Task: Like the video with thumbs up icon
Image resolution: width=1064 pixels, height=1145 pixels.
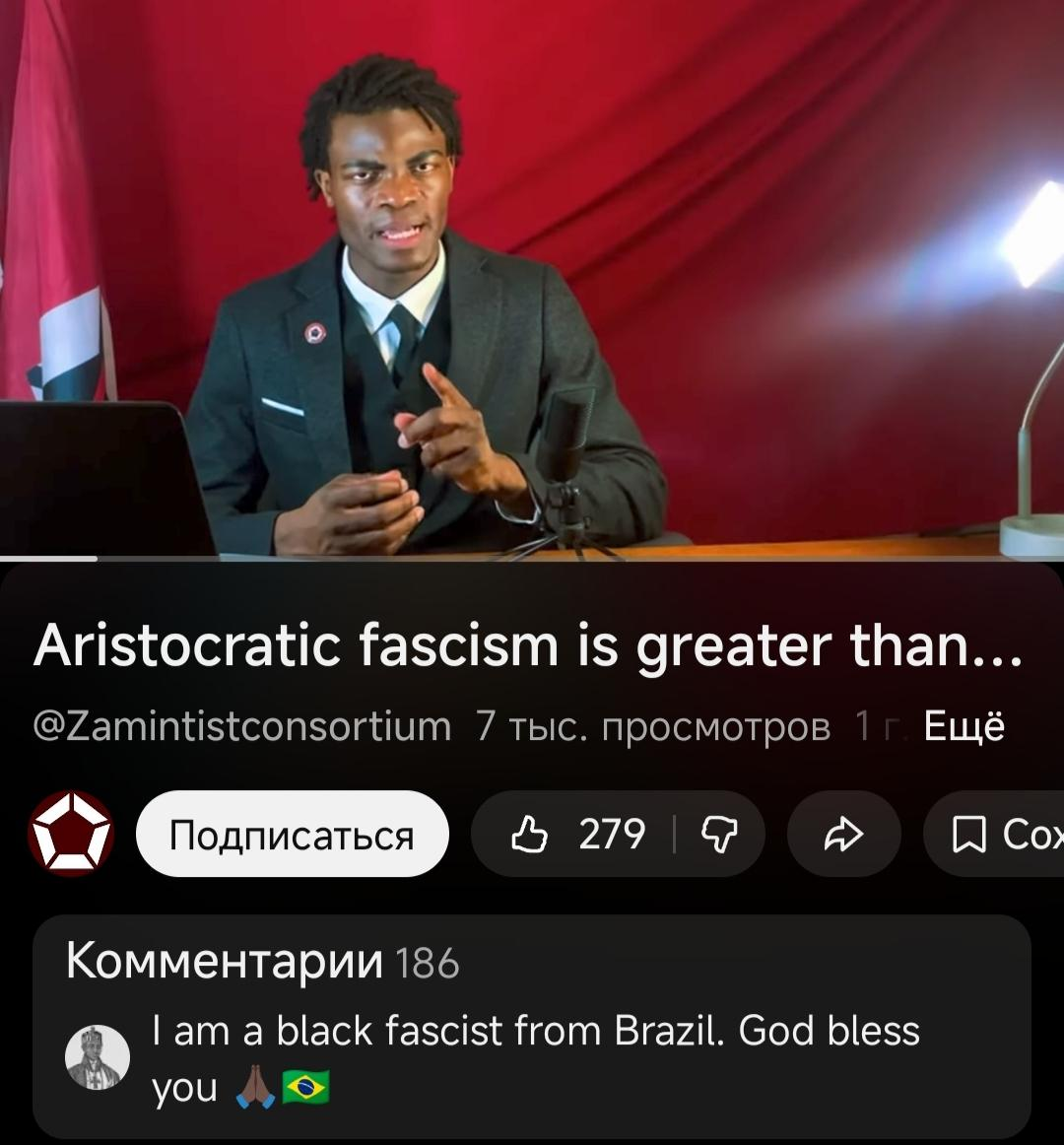Action: click(529, 834)
